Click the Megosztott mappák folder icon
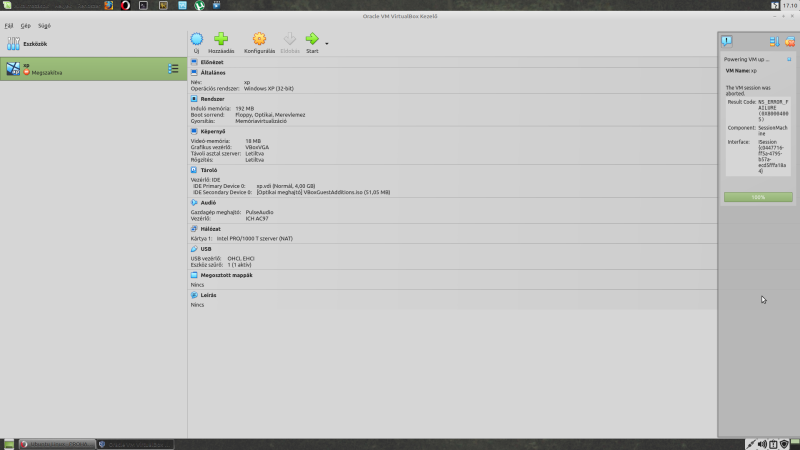 pos(194,276)
